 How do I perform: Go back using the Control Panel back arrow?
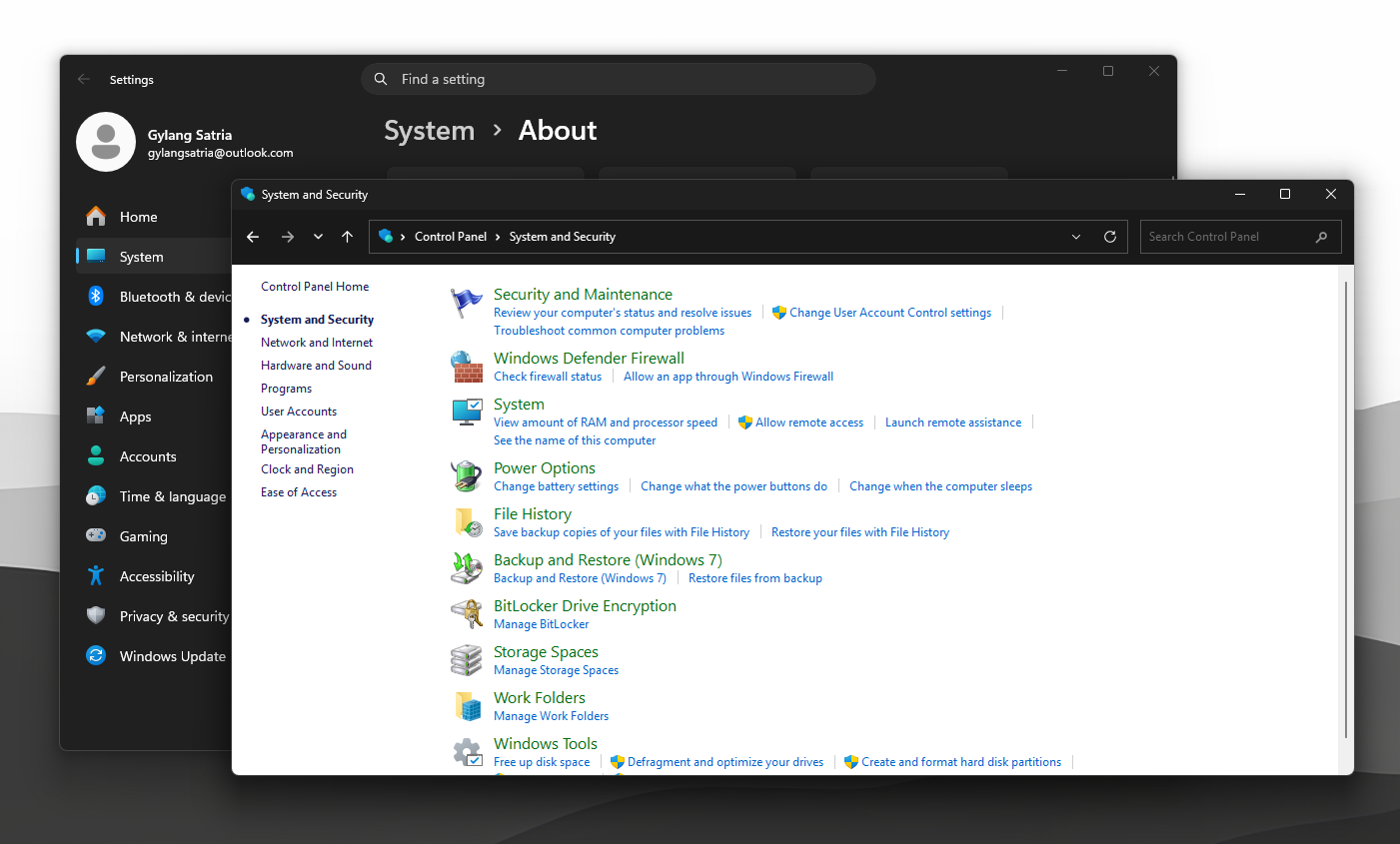[x=253, y=237]
